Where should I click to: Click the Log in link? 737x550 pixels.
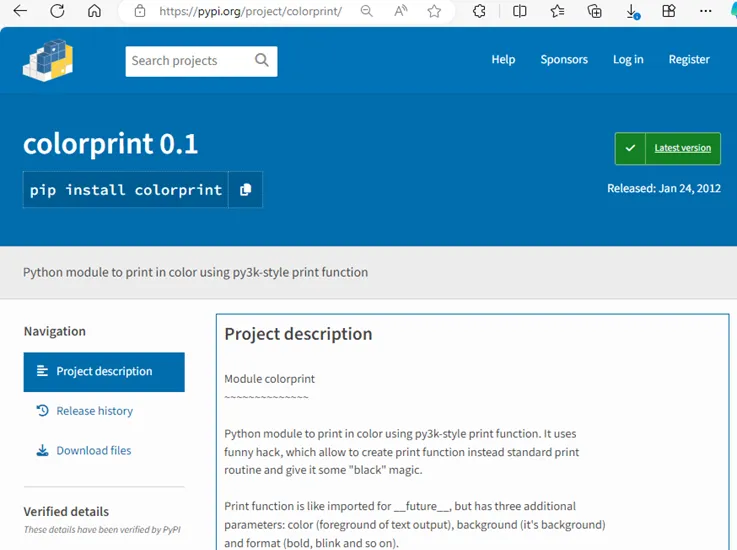(x=628, y=60)
